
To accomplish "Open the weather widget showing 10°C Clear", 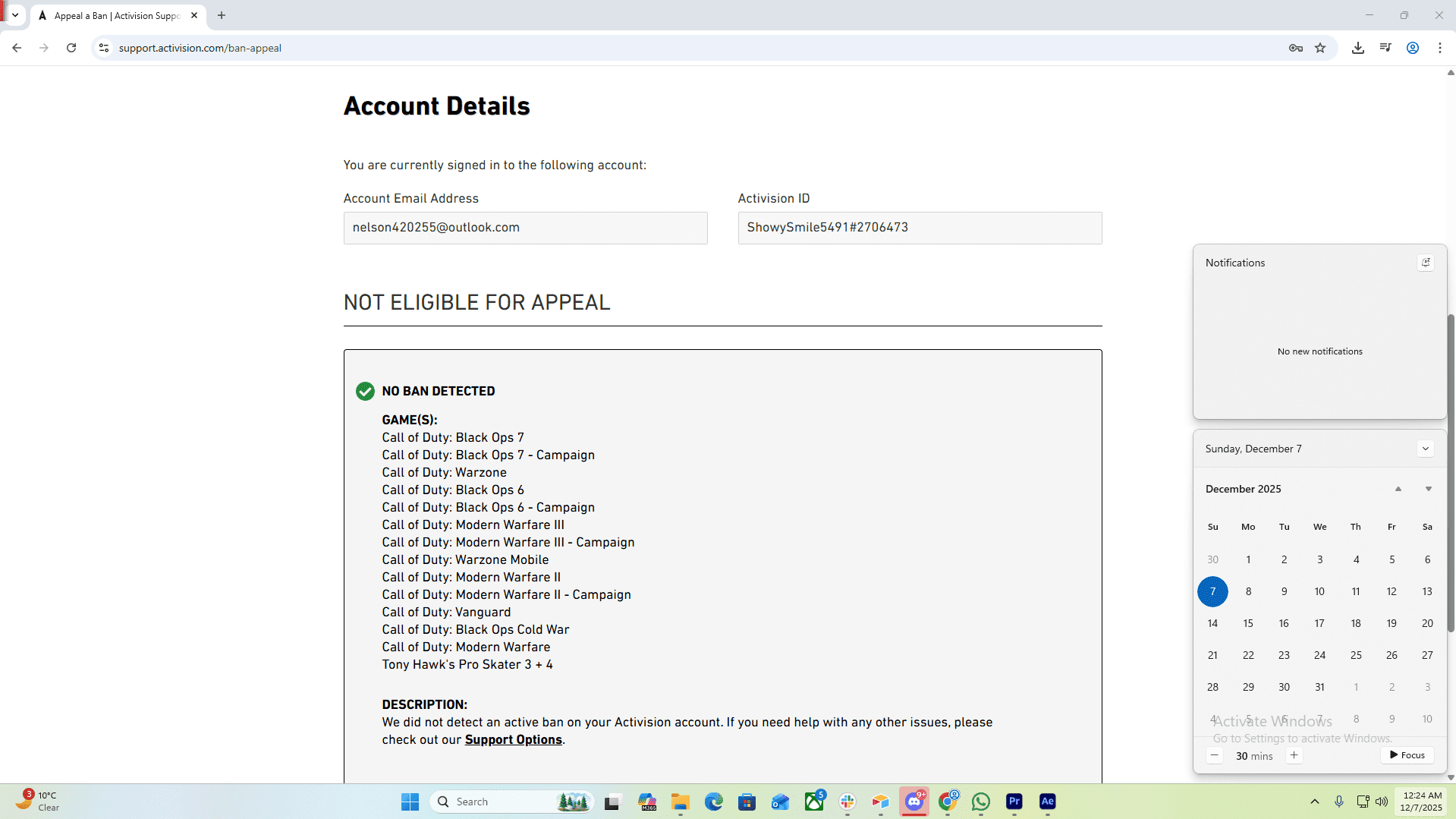I will pyautogui.click(x=38, y=802).
